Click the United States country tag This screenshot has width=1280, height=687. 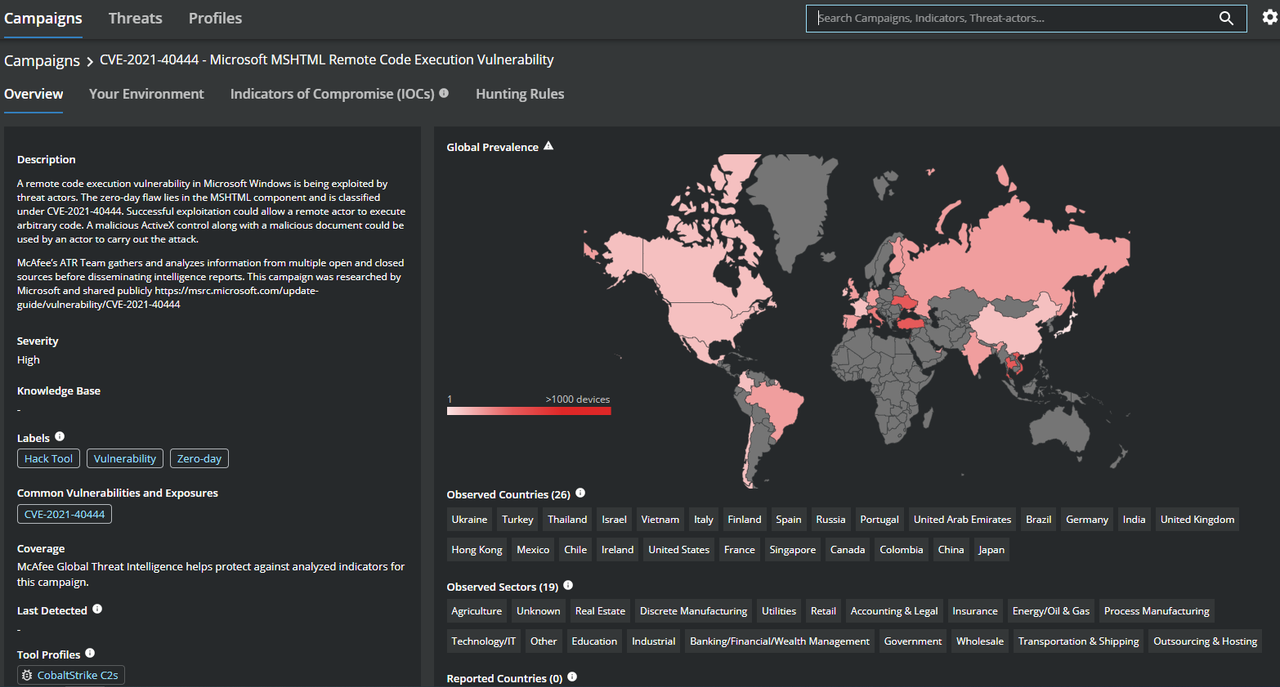[679, 550]
